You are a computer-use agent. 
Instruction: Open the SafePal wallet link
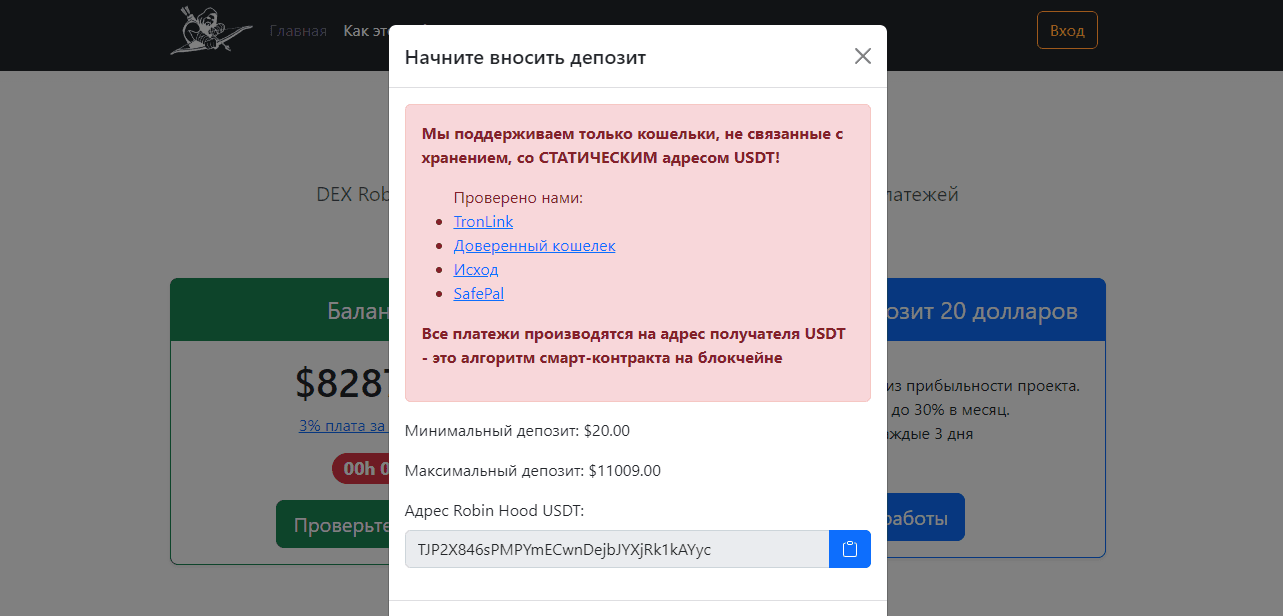478,294
